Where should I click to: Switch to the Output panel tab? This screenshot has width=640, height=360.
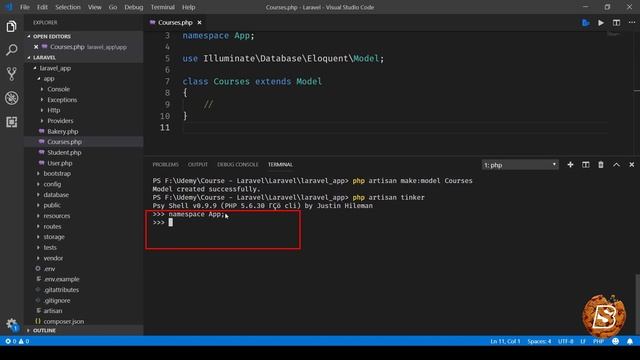(x=198, y=164)
